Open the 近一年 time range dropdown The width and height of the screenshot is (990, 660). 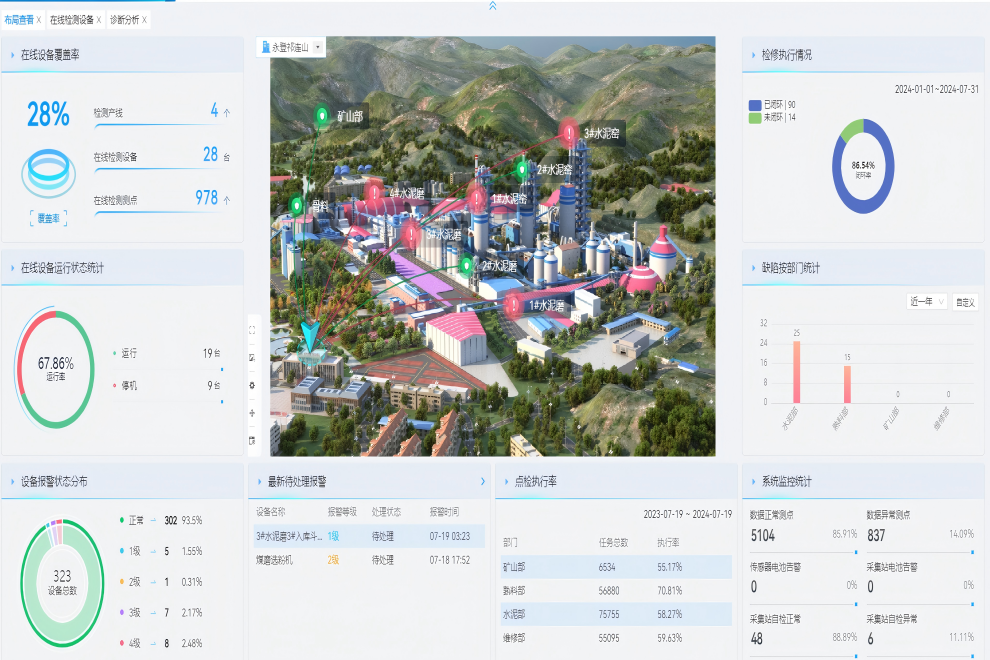[x=927, y=301]
